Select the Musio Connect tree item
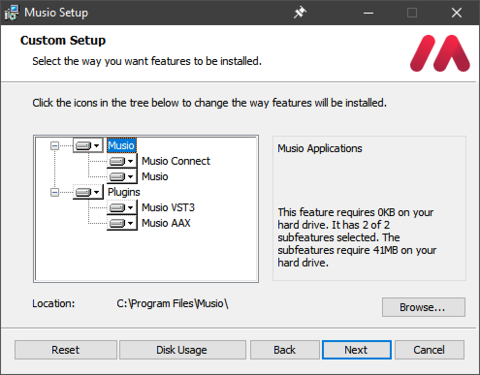Image resolution: width=480 pixels, height=375 pixels. click(176, 161)
